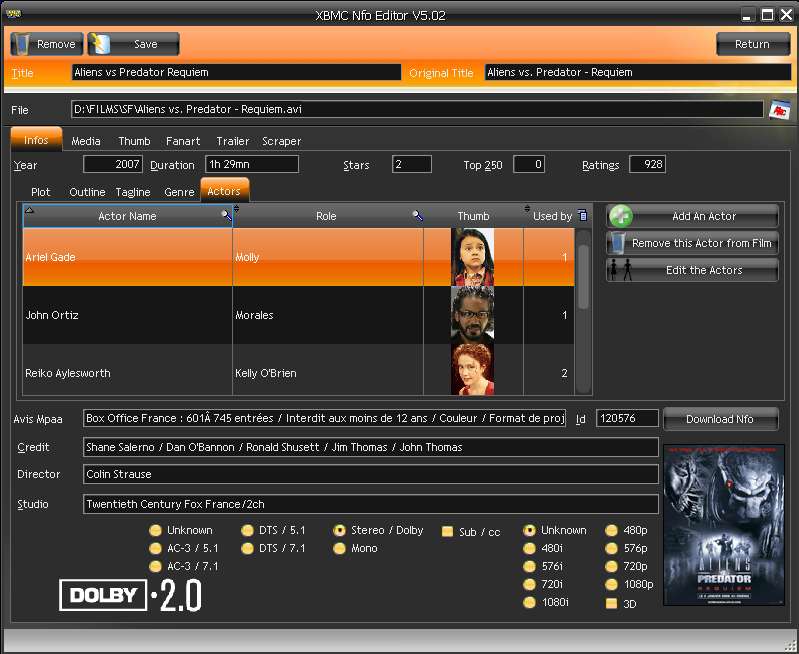Click search magnifier in Actor Name column header
This screenshot has width=799, height=654.
[x=226, y=215]
